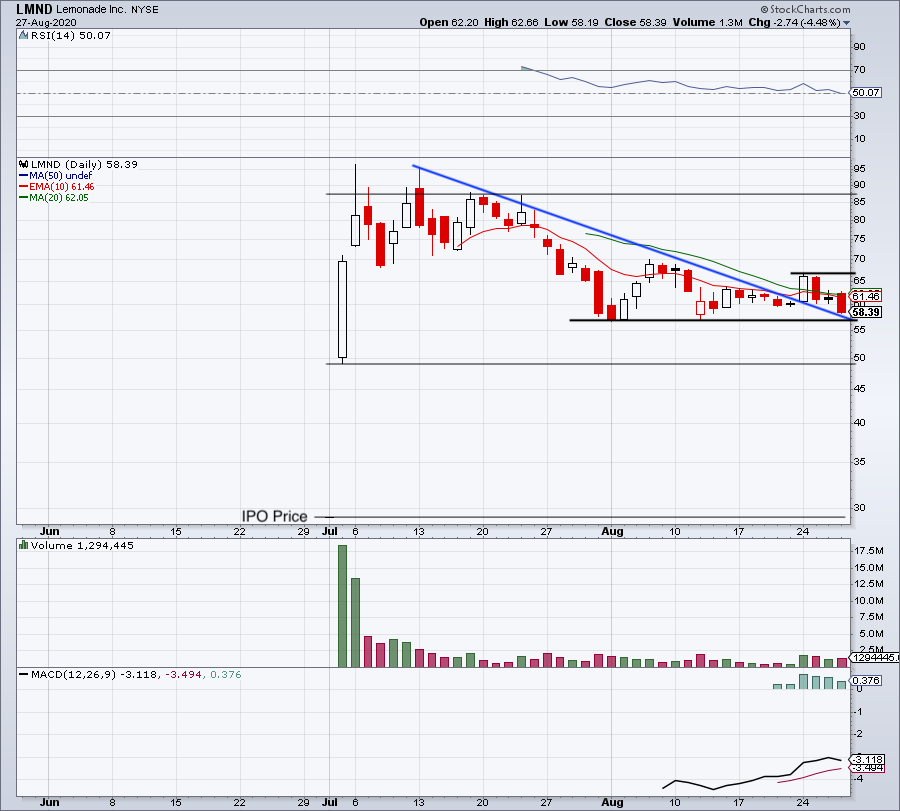900x811 pixels.
Task: Click the 'High 62.66' value in header
Action: (511, 22)
